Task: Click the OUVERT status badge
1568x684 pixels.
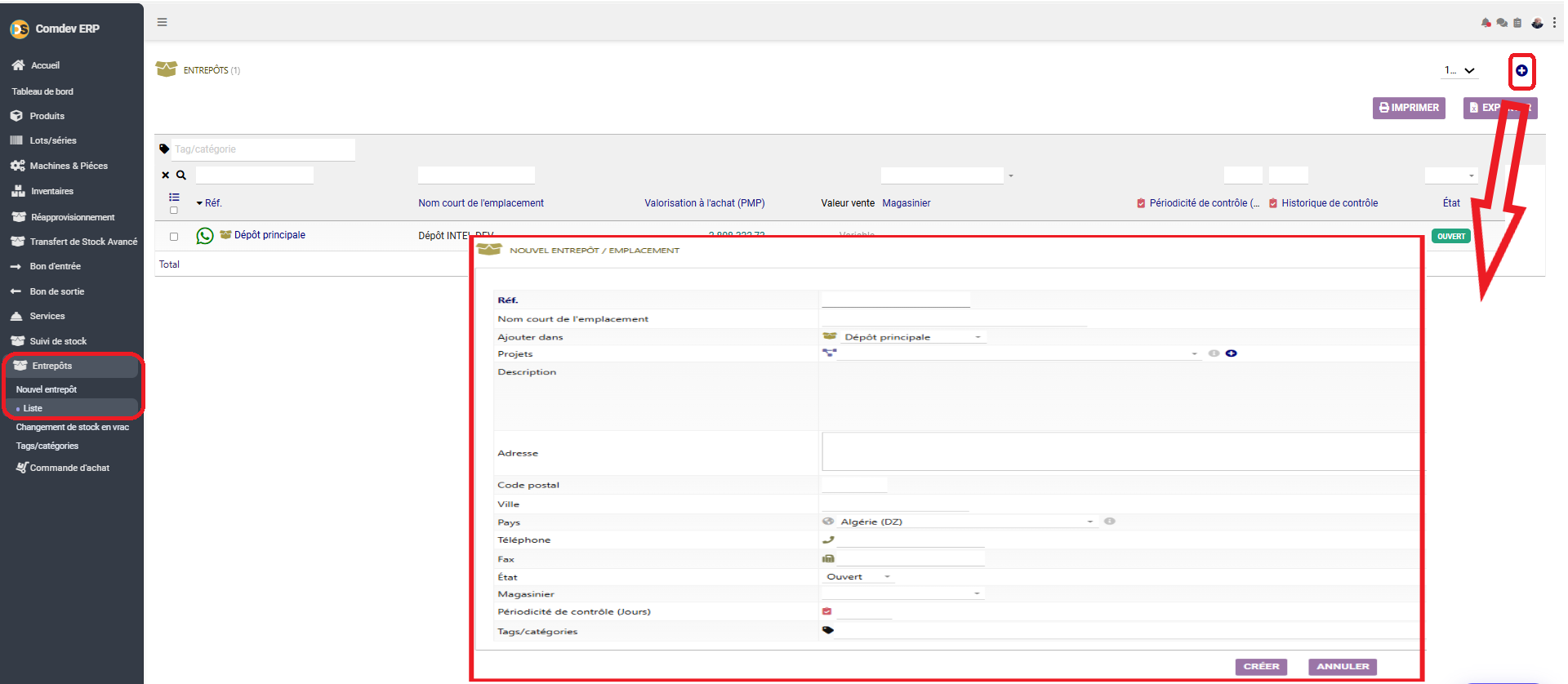Action: 1450,236
